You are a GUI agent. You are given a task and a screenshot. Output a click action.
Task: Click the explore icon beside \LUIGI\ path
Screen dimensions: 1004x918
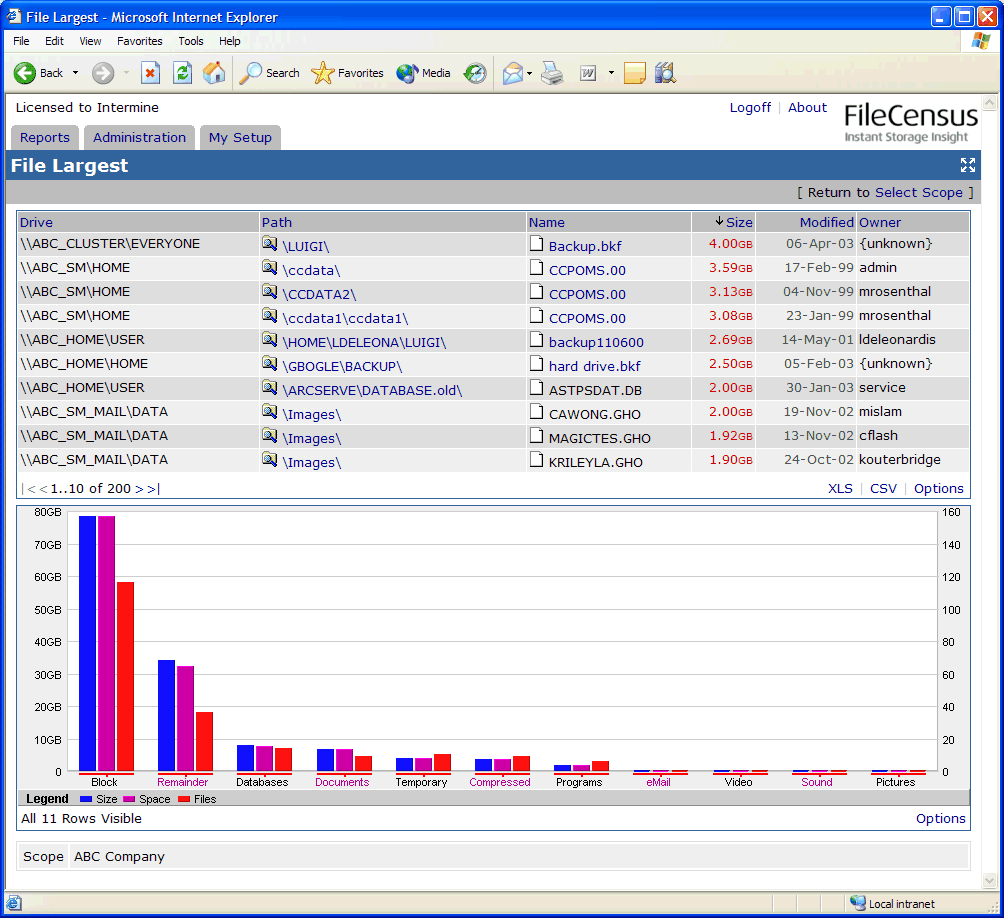tap(270, 244)
